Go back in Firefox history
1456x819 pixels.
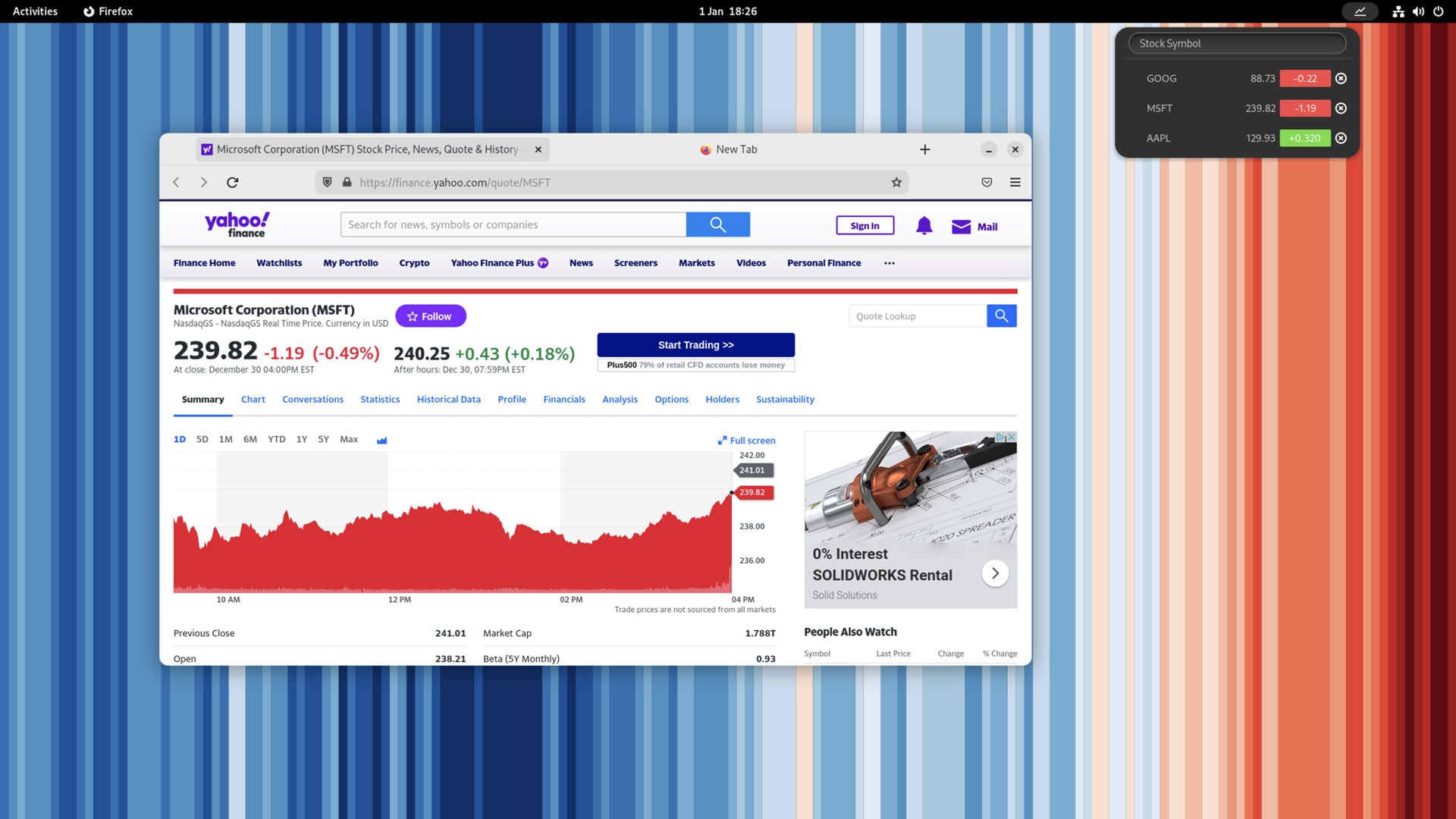pyautogui.click(x=177, y=182)
